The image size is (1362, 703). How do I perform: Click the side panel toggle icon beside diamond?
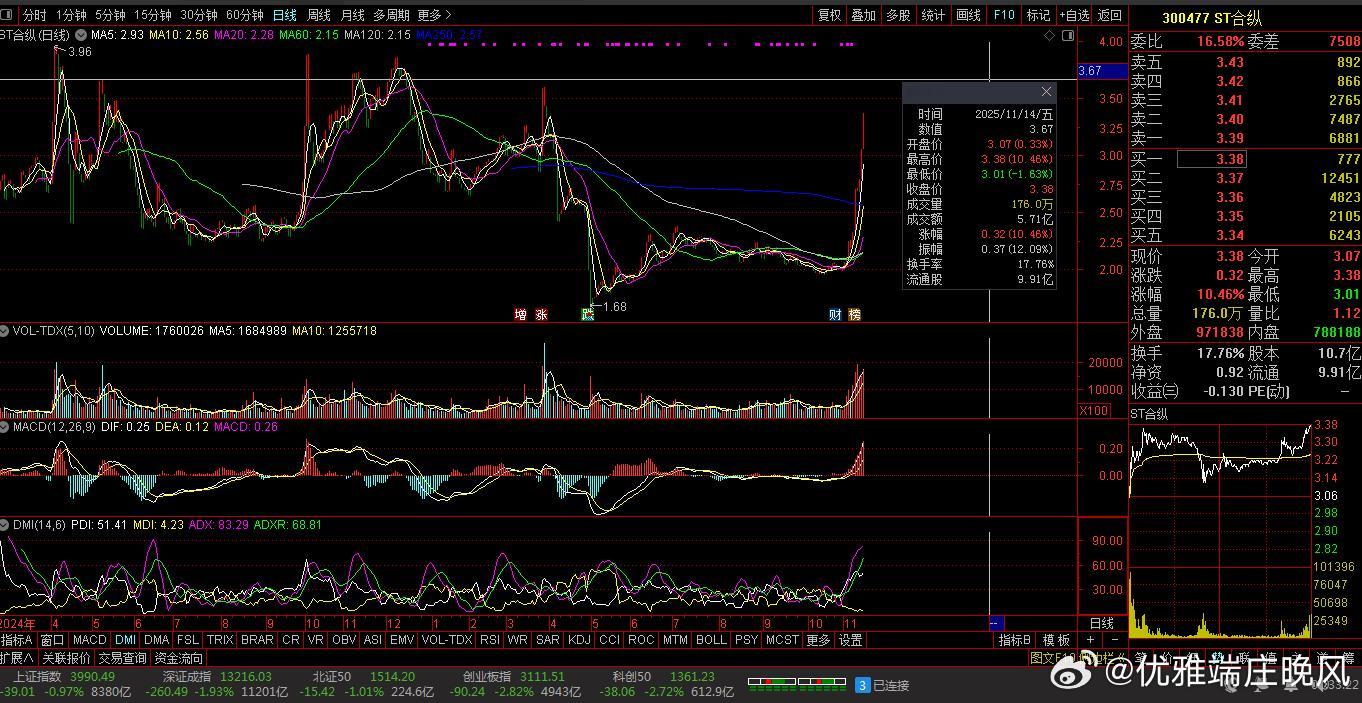click(1068, 35)
